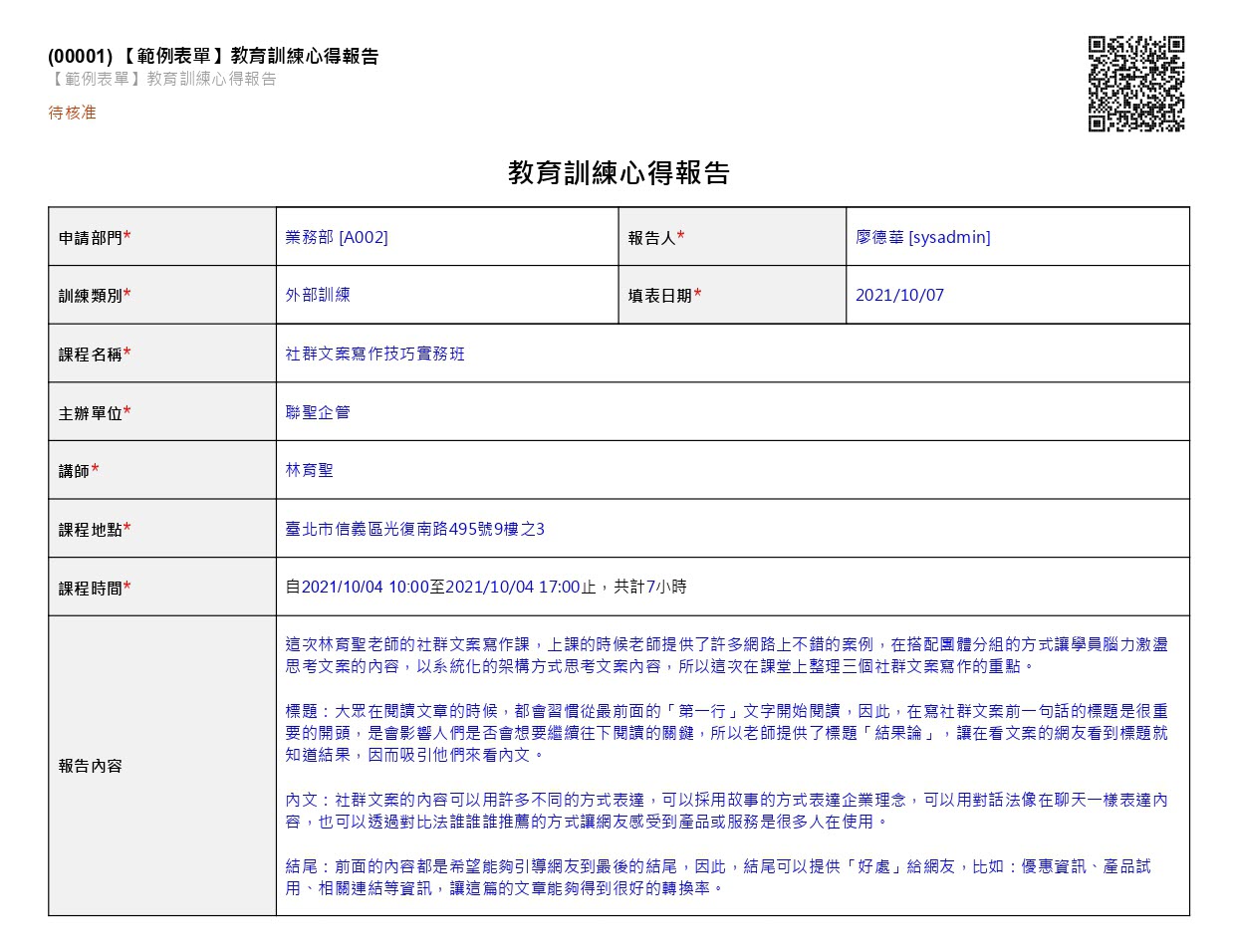Click the course location address
This screenshot has width=1235, height=952.
coord(414,529)
